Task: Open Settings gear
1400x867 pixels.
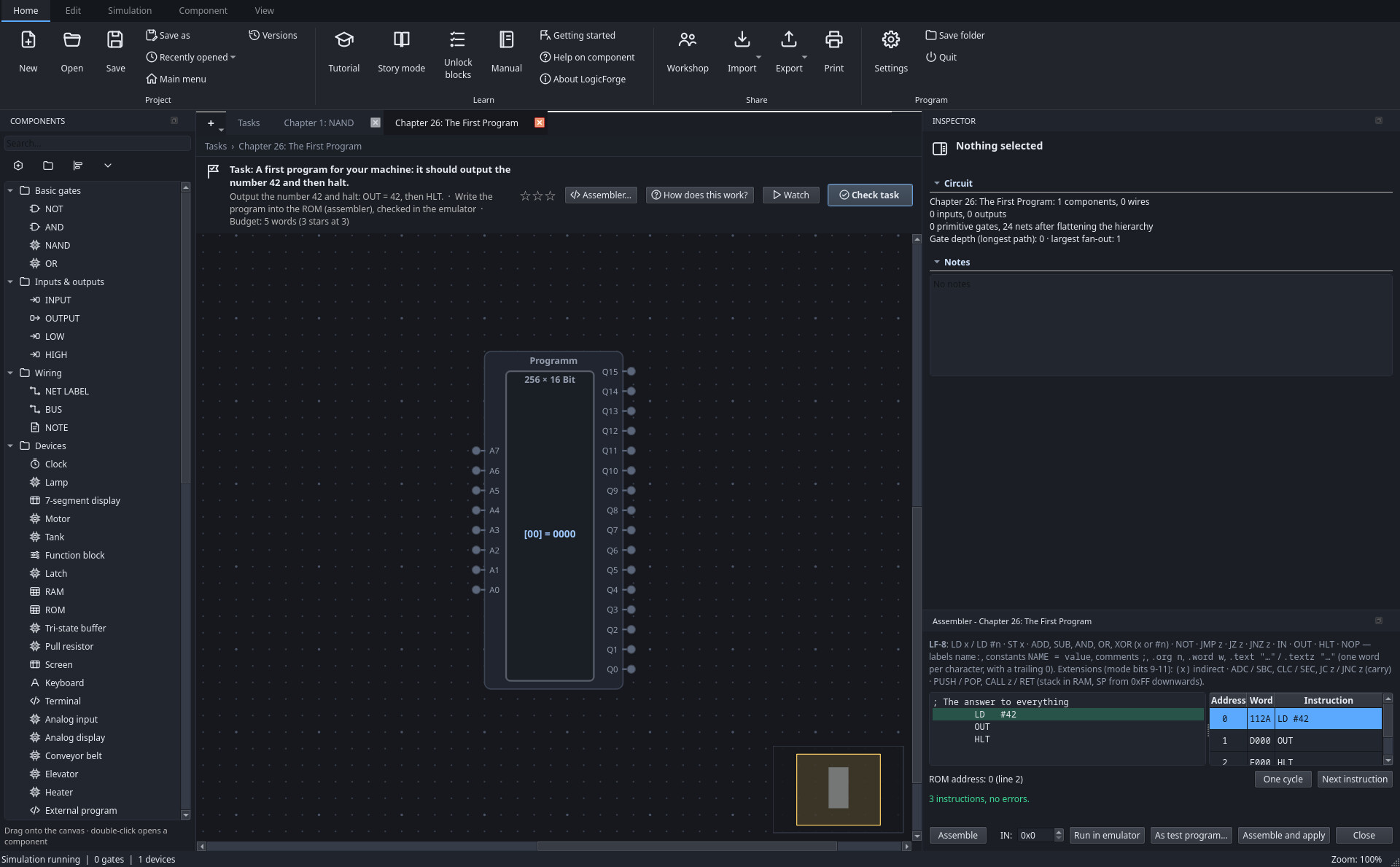Action: [x=890, y=39]
